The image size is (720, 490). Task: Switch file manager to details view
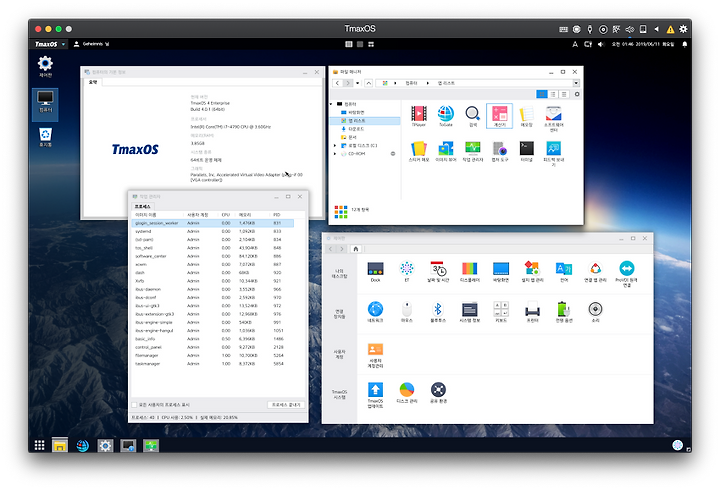(564, 94)
